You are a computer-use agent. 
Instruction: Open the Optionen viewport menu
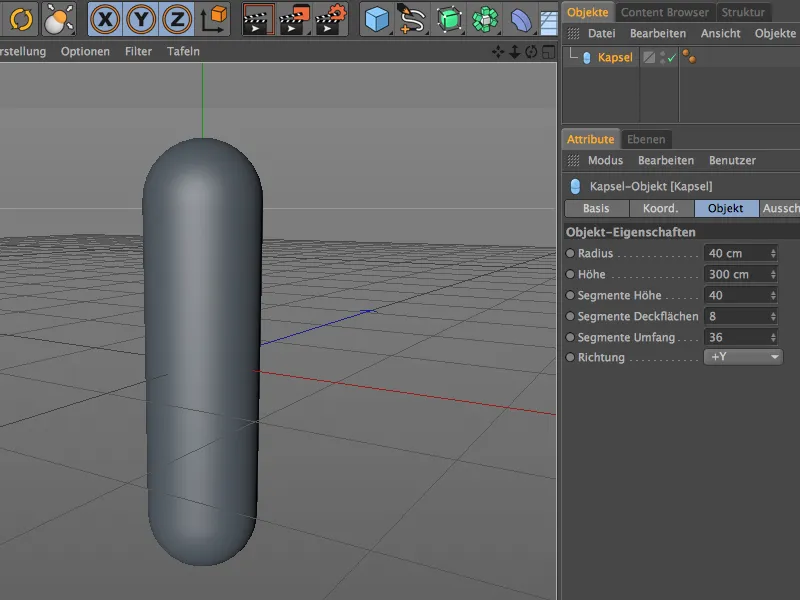click(85, 52)
